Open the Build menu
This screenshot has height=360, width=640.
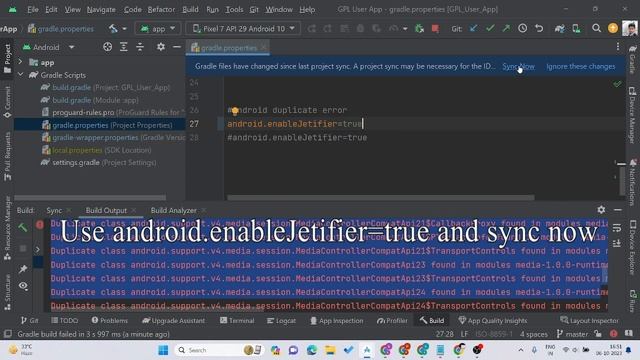click(190, 9)
